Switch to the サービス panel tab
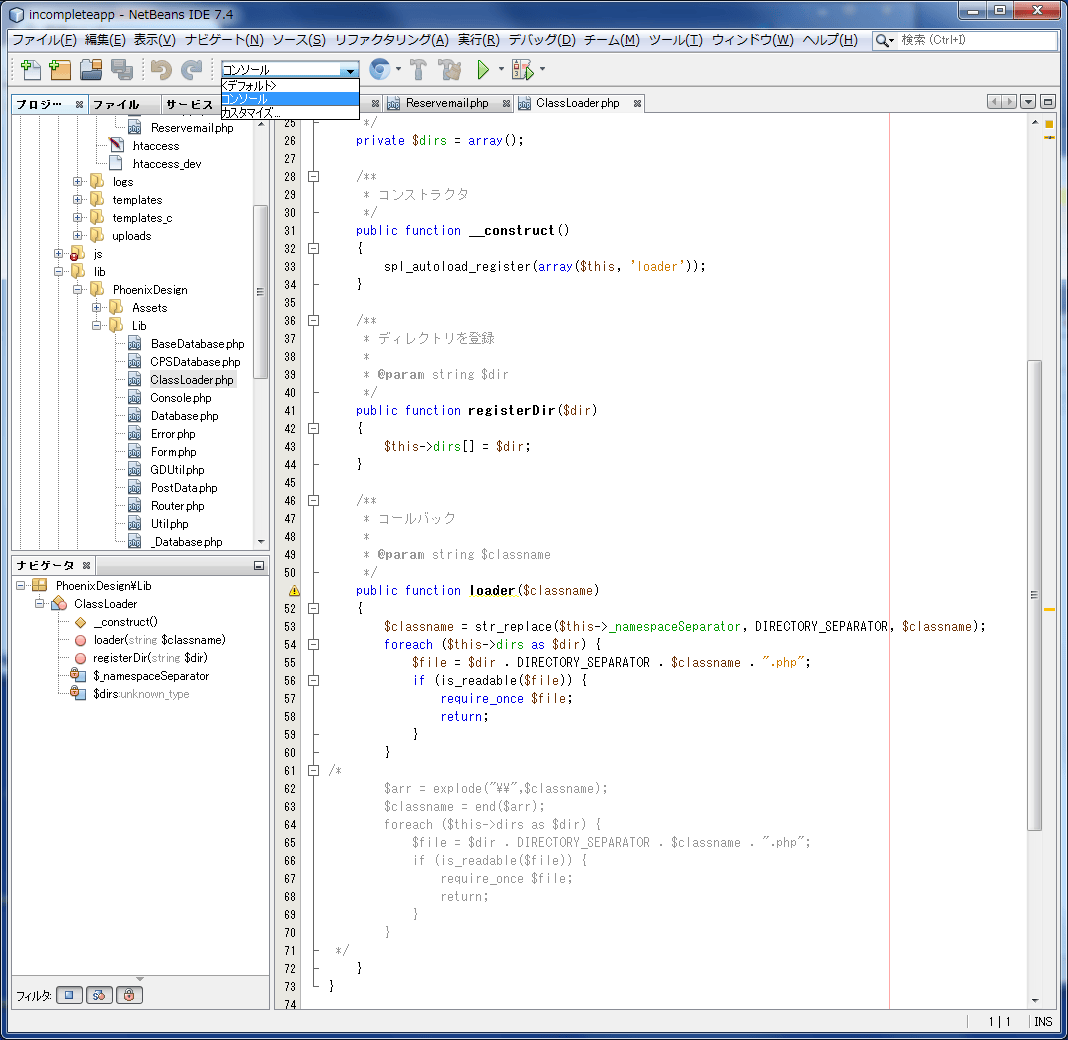The height and width of the screenshot is (1040, 1068). pos(189,104)
